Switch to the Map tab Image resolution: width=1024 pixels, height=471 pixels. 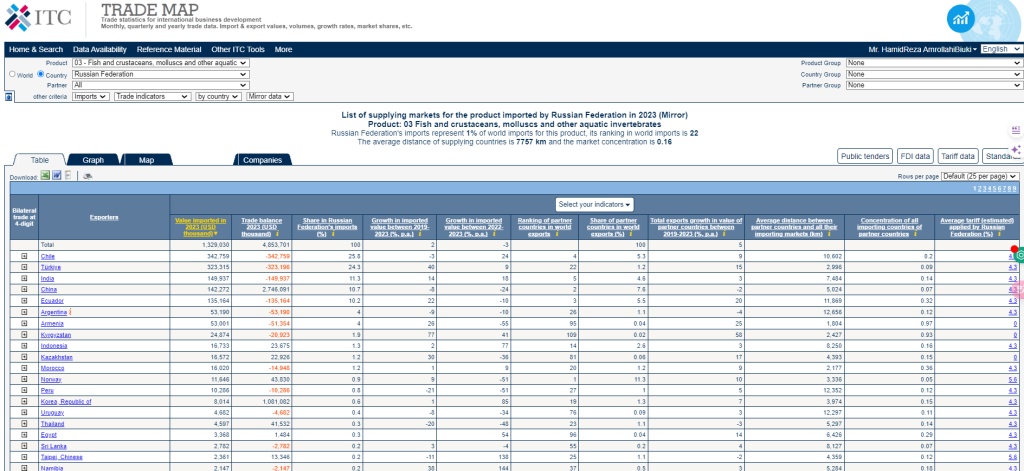[146, 160]
